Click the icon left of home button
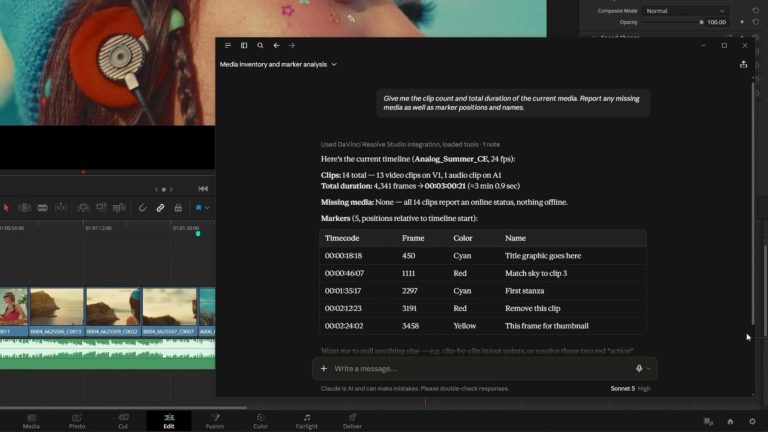 pos(708,421)
